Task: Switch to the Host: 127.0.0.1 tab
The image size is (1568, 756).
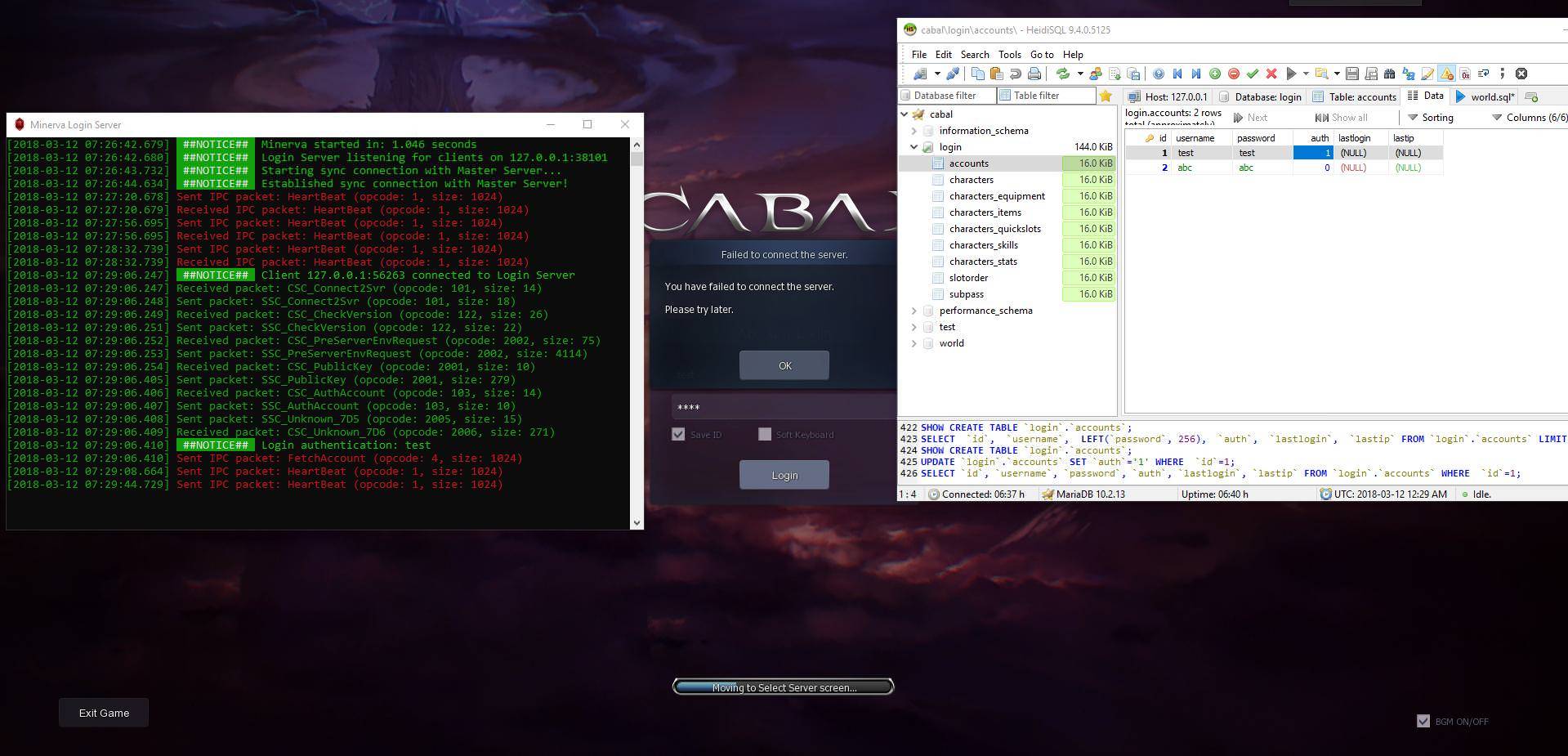Action: [x=1168, y=96]
